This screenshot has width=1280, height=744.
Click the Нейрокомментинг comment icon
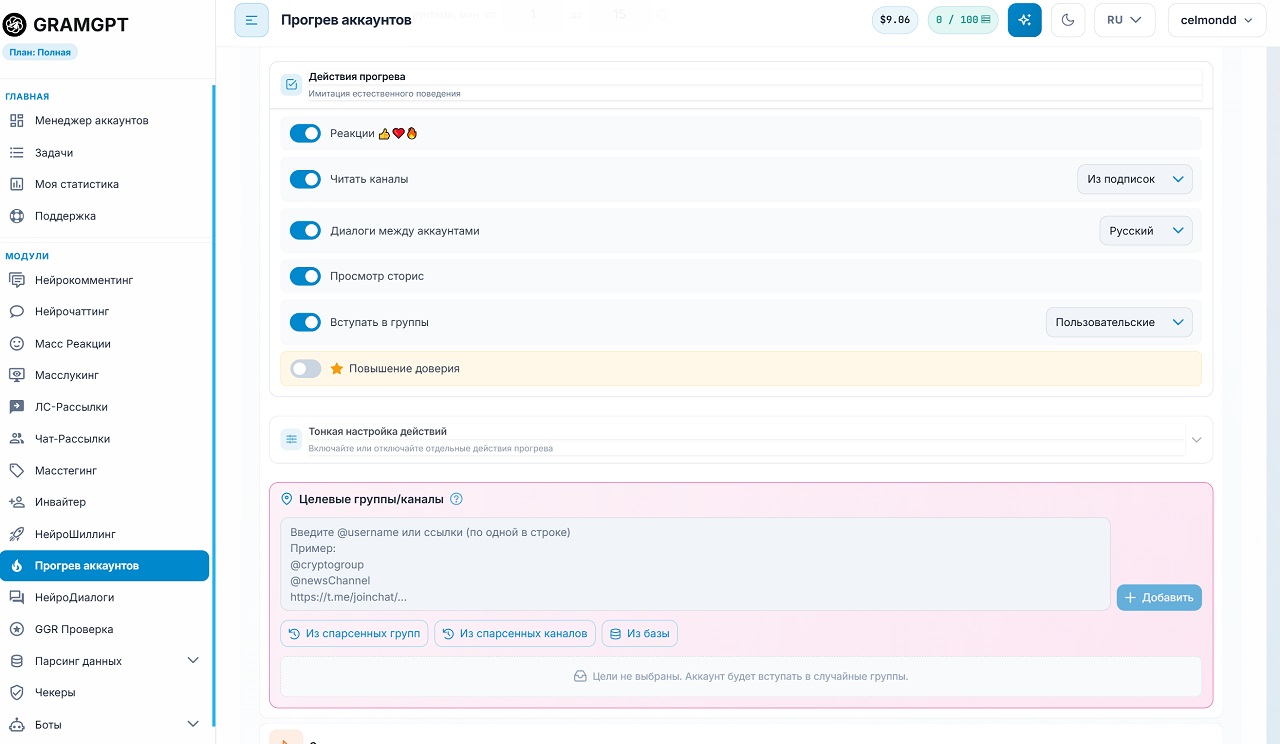[16, 280]
